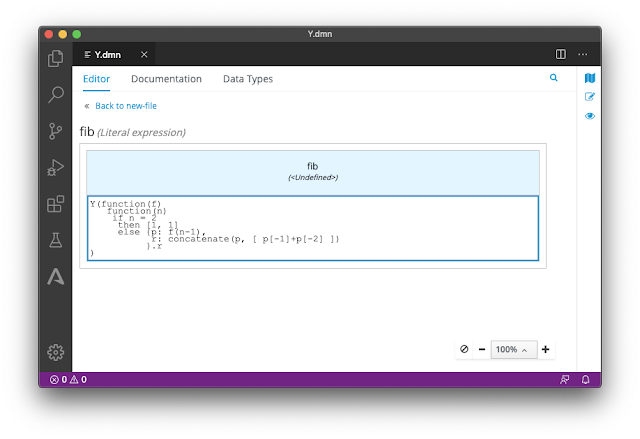Increase zoom with the plus button

(545, 349)
